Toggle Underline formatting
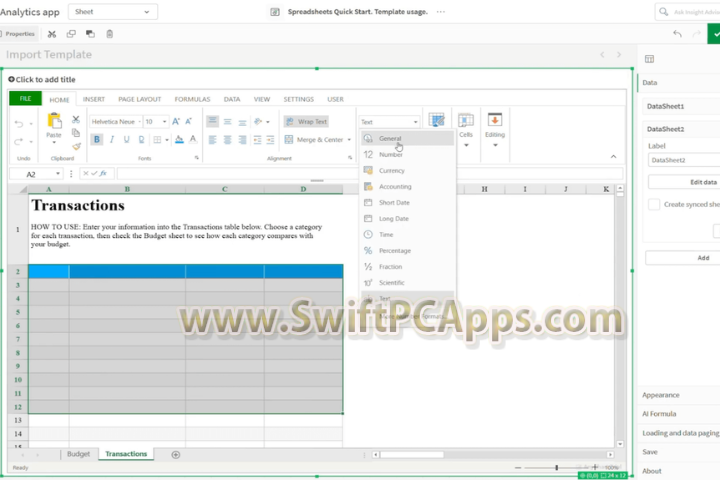This screenshot has height=480, width=720. [x=126, y=139]
